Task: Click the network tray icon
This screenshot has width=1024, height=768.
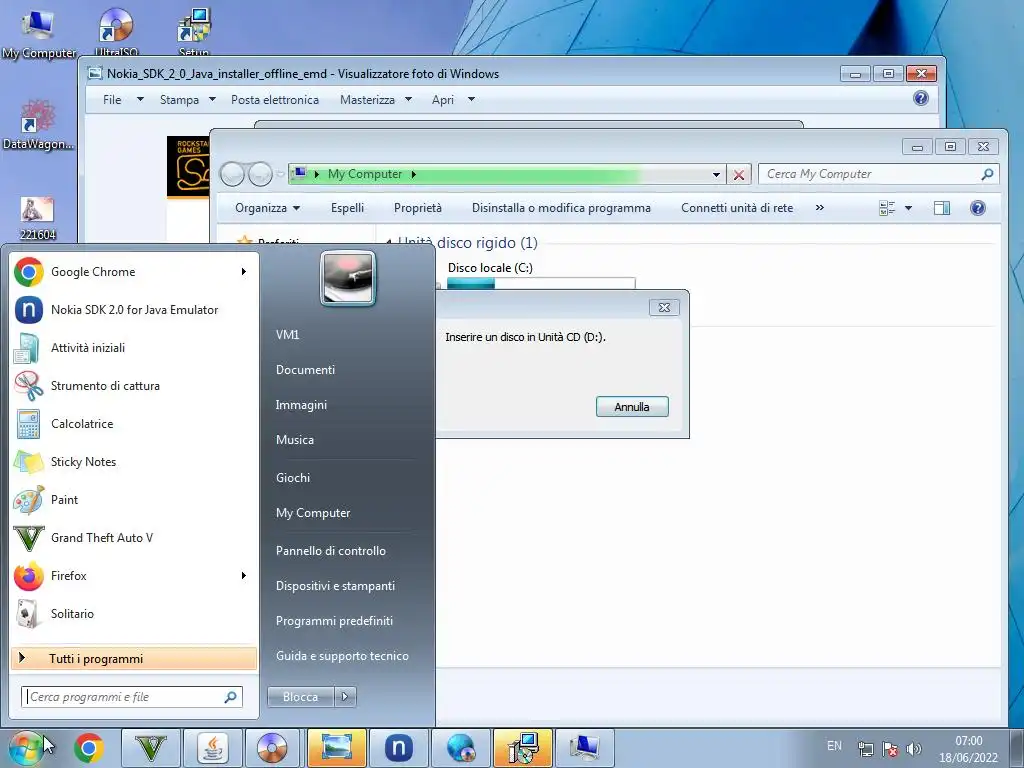Action: pos(865,749)
